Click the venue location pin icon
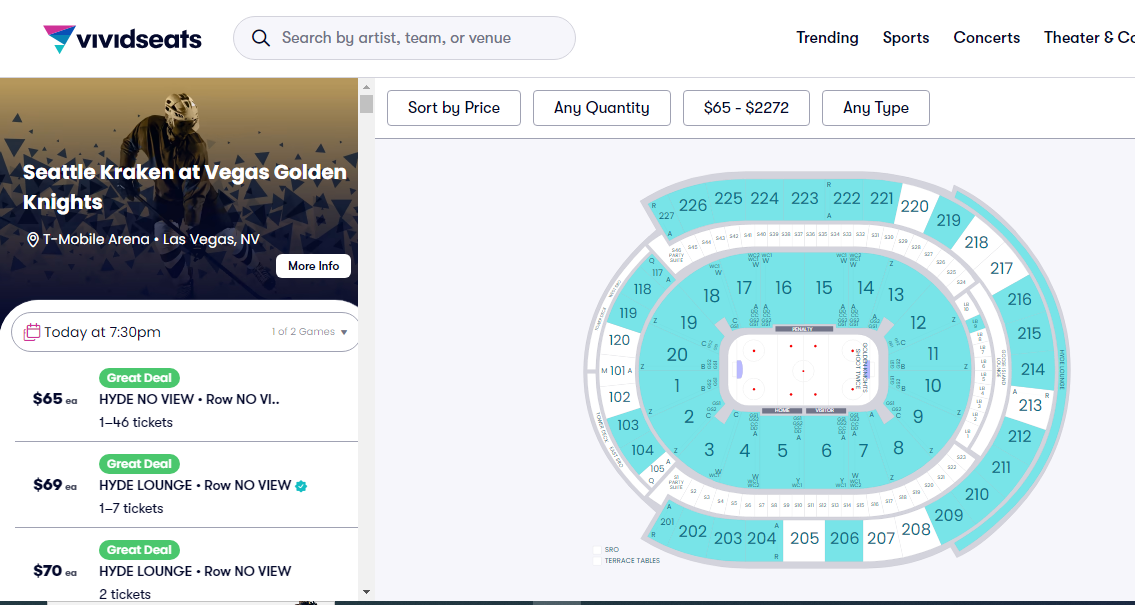This screenshot has width=1135, height=605. (32, 240)
